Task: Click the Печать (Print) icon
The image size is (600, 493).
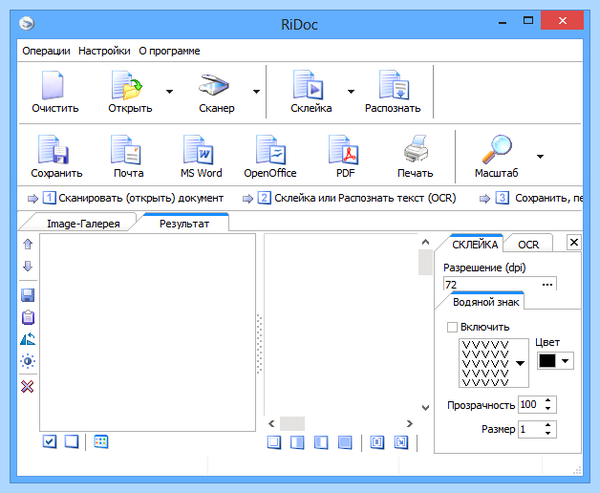Action: point(416,149)
